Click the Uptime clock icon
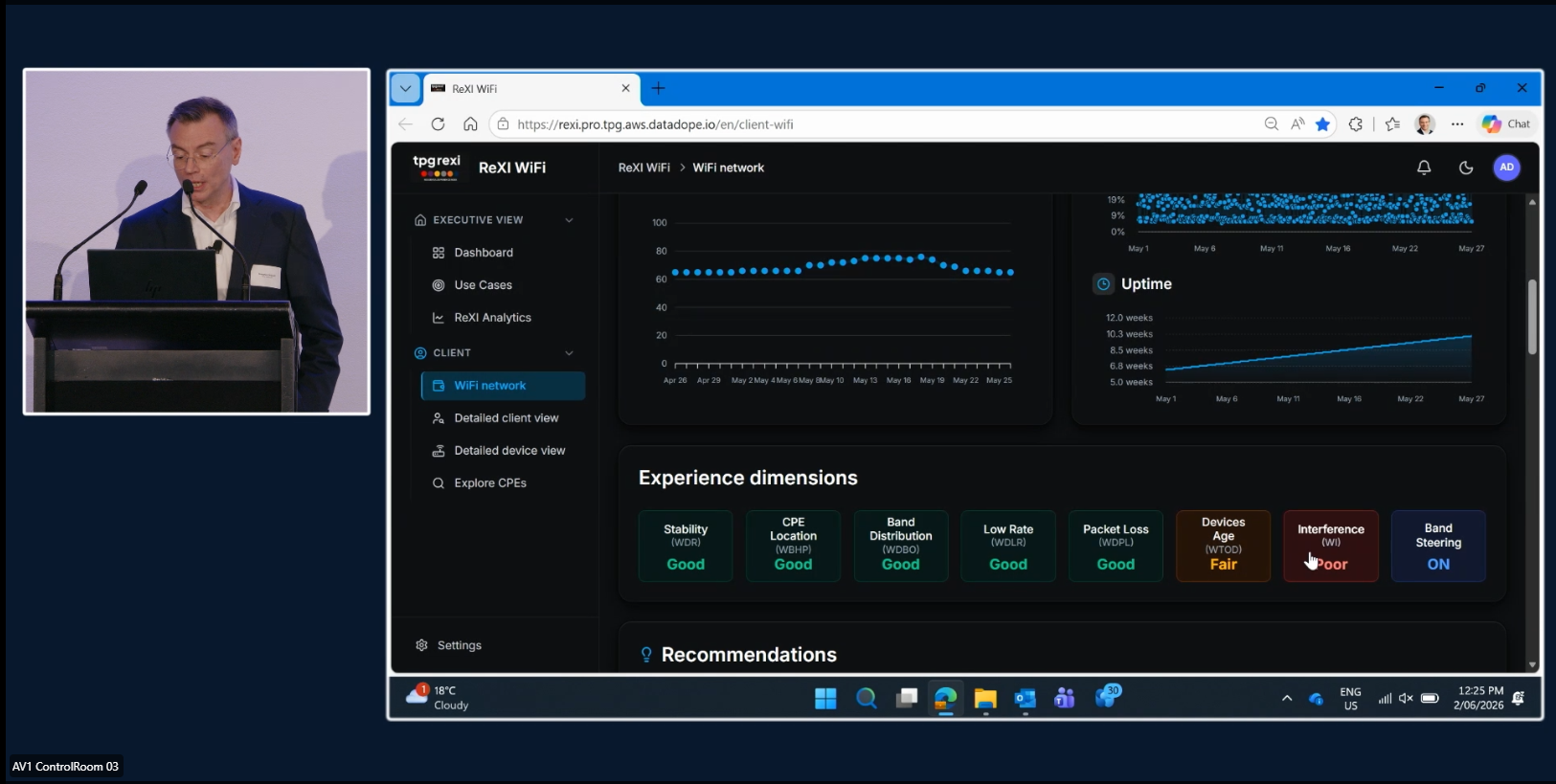 point(1103,284)
